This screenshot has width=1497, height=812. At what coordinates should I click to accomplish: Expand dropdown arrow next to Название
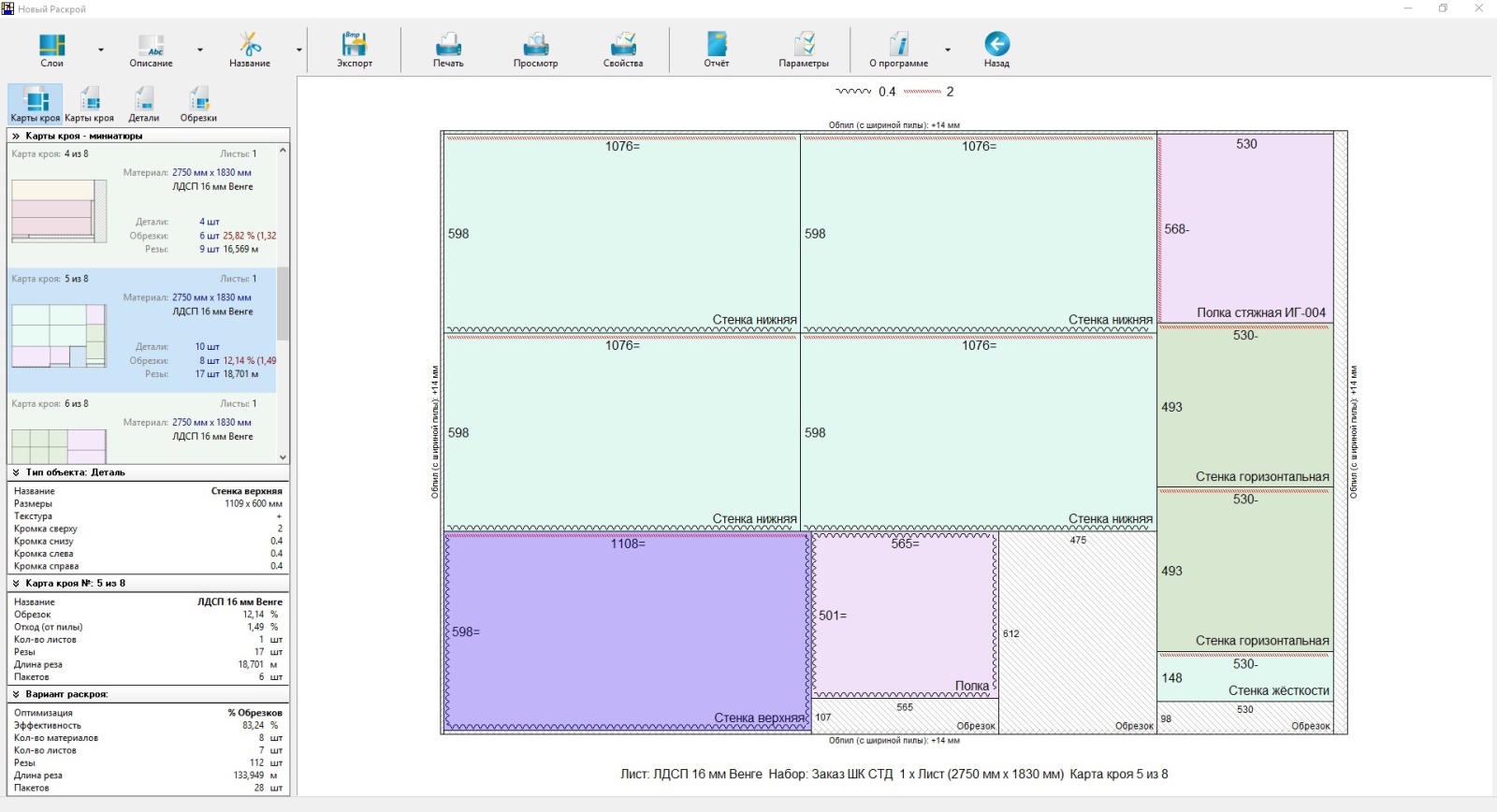tap(299, 50)
